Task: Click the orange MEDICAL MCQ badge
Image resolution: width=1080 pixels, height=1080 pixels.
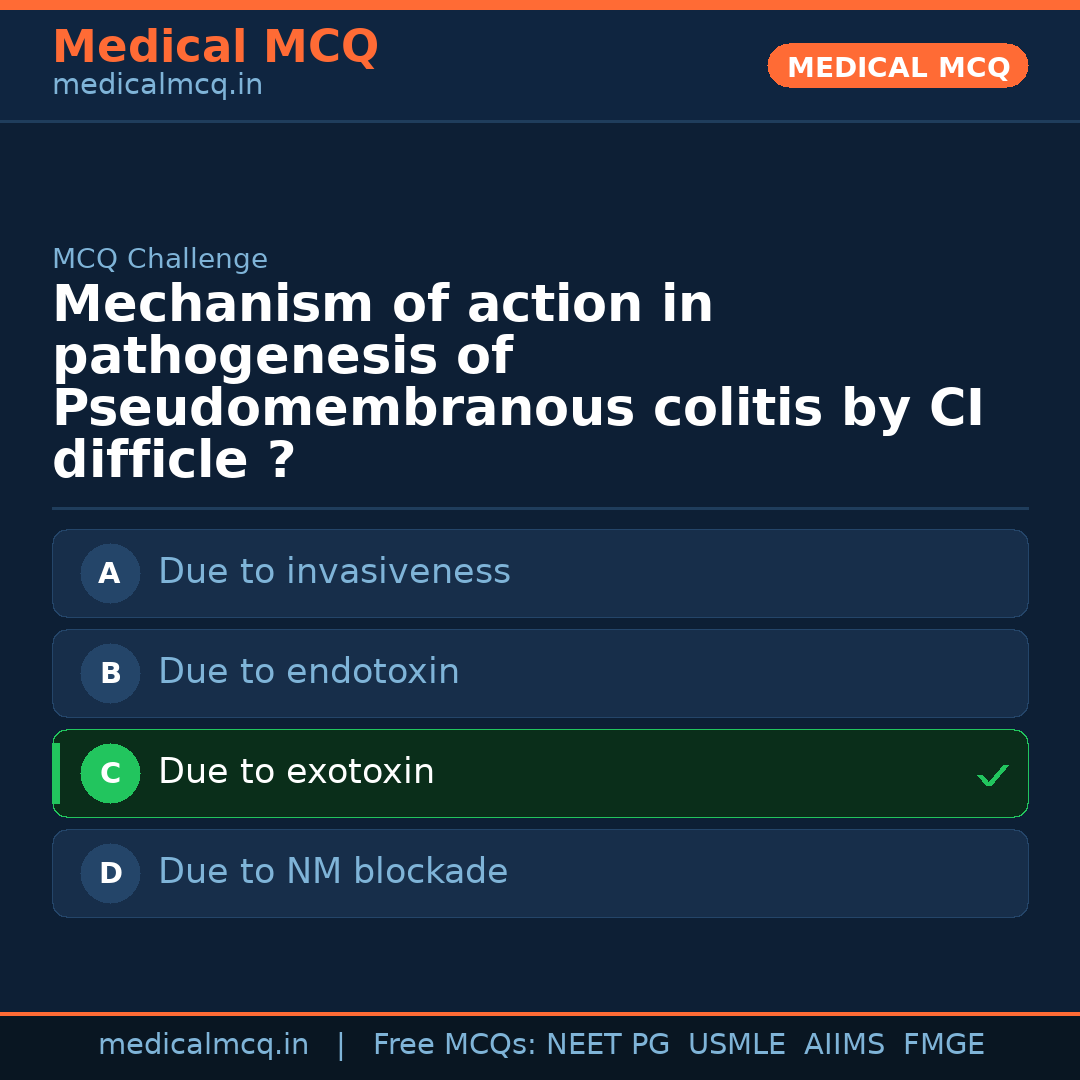Action: click(x=897, y=66)
